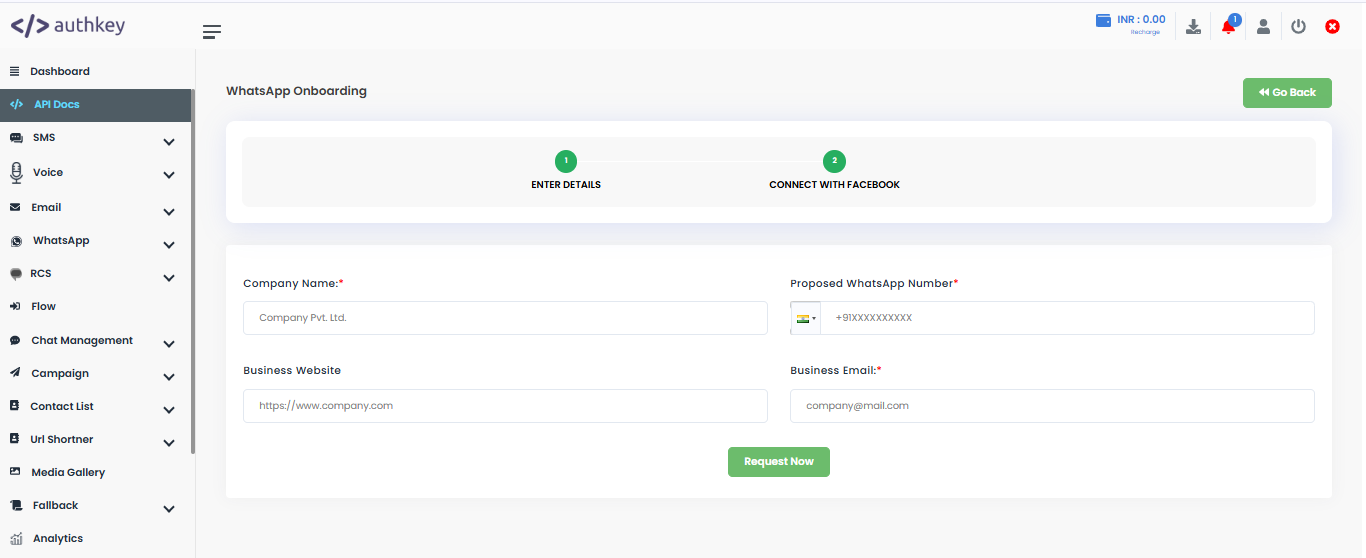Open the Media Gallery sidebar item
This screenshot has width=1366, height=558.
coord(67,473)
